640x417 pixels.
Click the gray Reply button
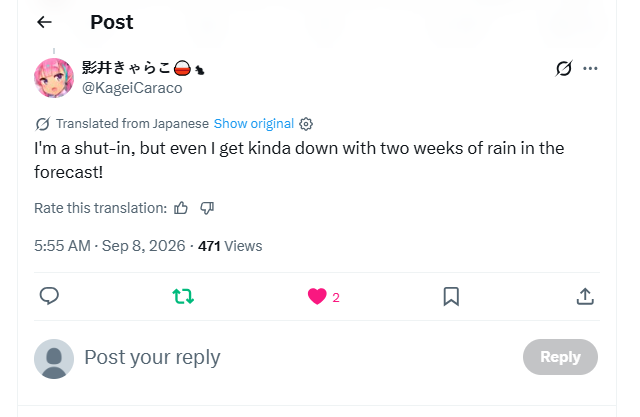(560, 357)
